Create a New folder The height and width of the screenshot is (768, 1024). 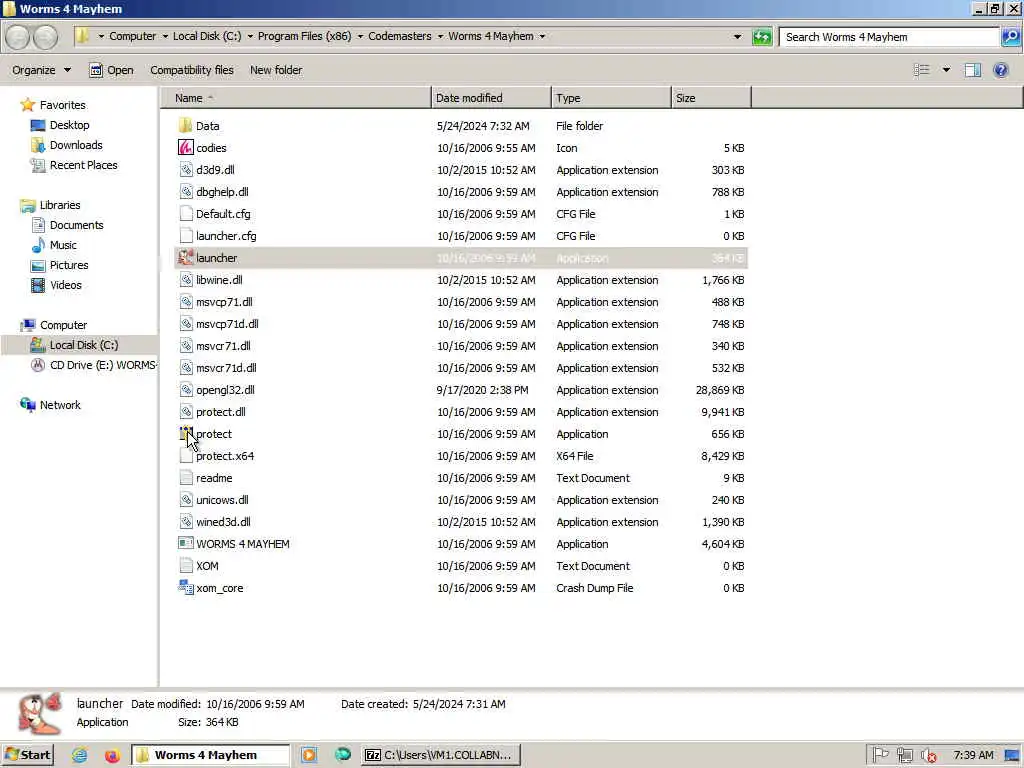pos(276,70)
